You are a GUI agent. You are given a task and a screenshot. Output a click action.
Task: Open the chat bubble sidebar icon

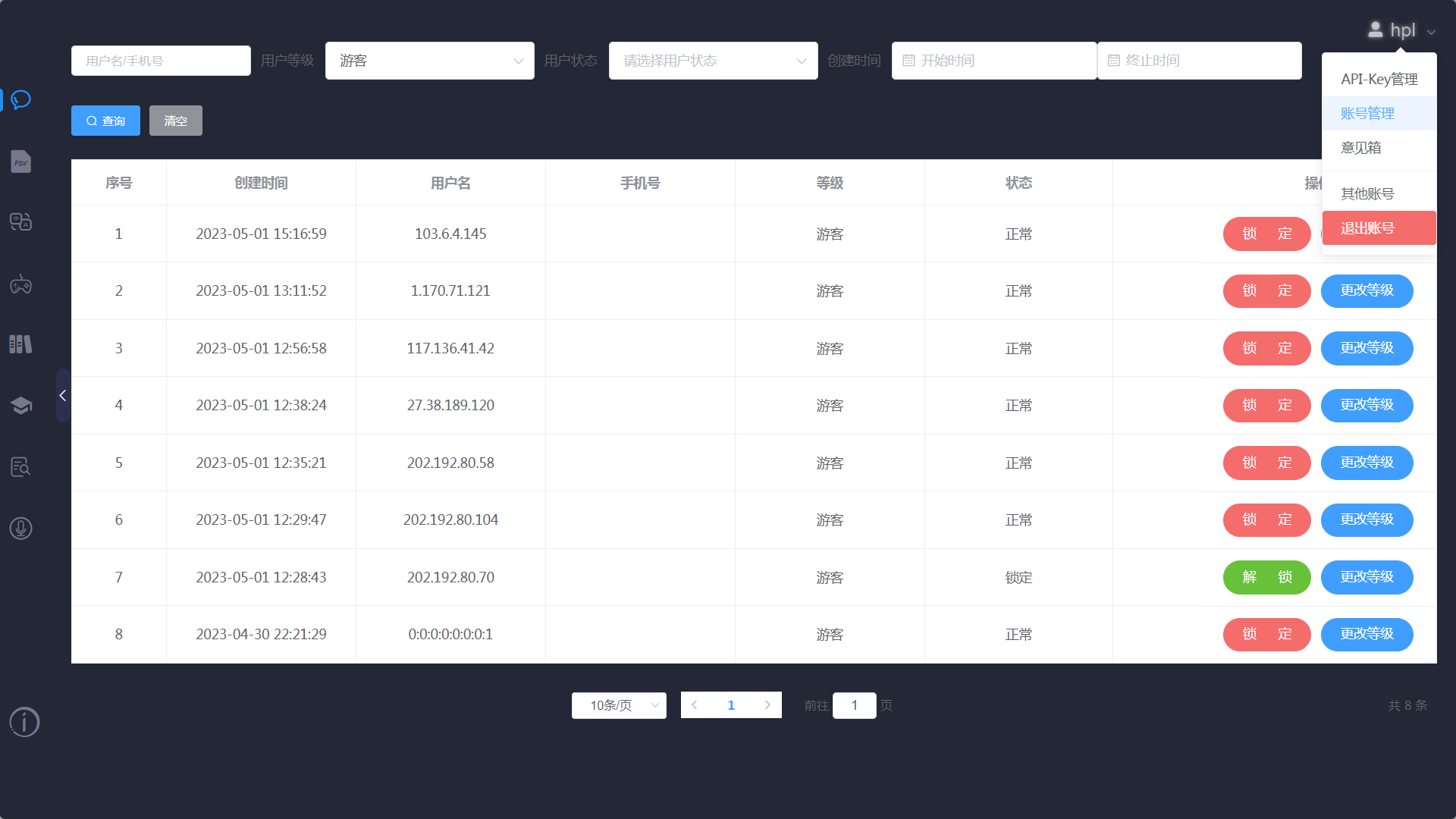tap(21, 99)
